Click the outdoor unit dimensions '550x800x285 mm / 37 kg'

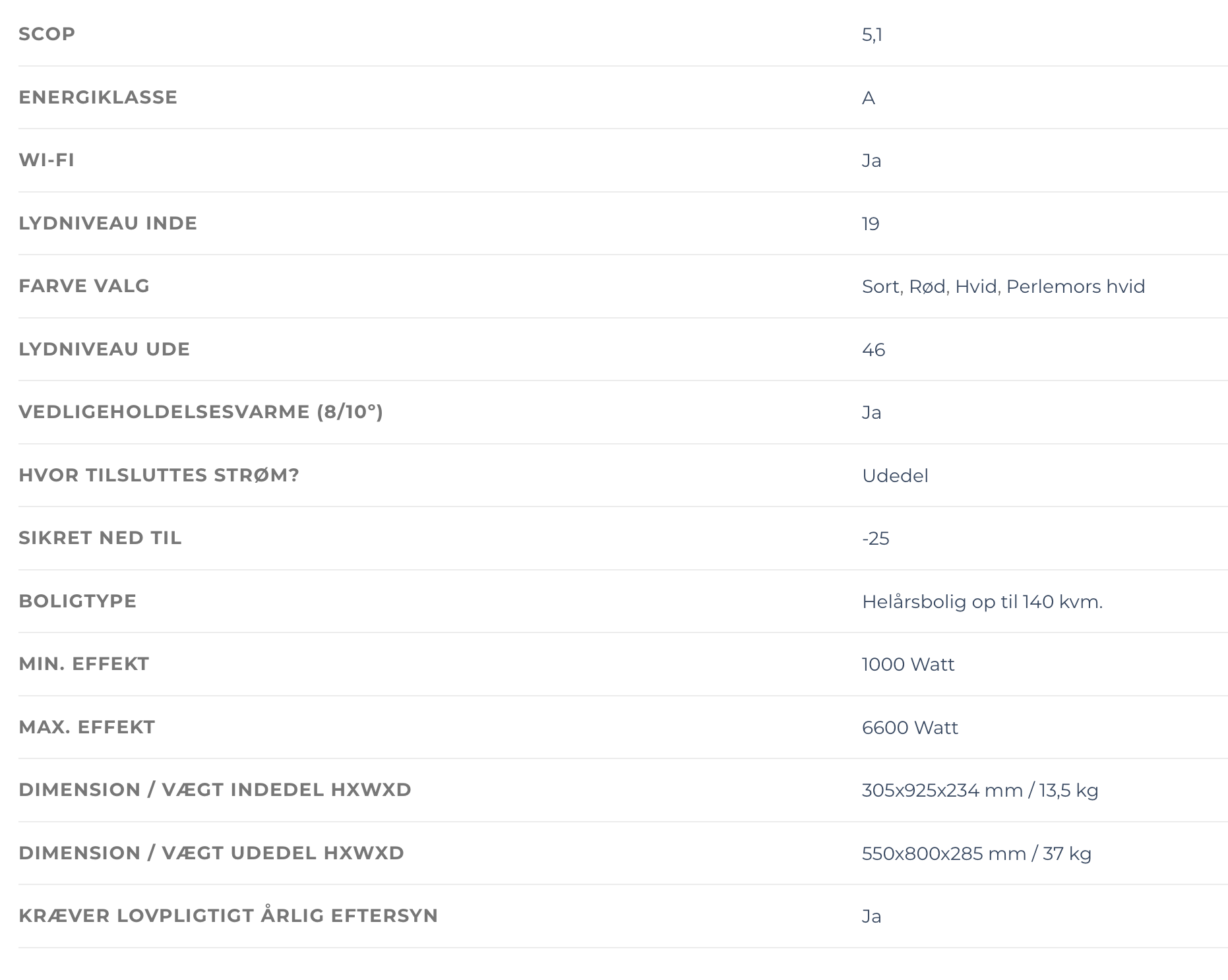977,854
